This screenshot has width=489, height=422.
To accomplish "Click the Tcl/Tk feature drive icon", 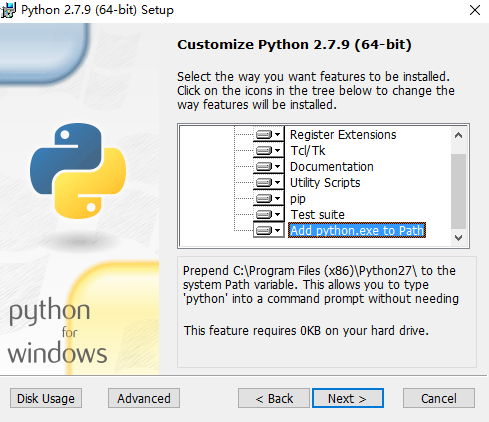I will [268, 150].
